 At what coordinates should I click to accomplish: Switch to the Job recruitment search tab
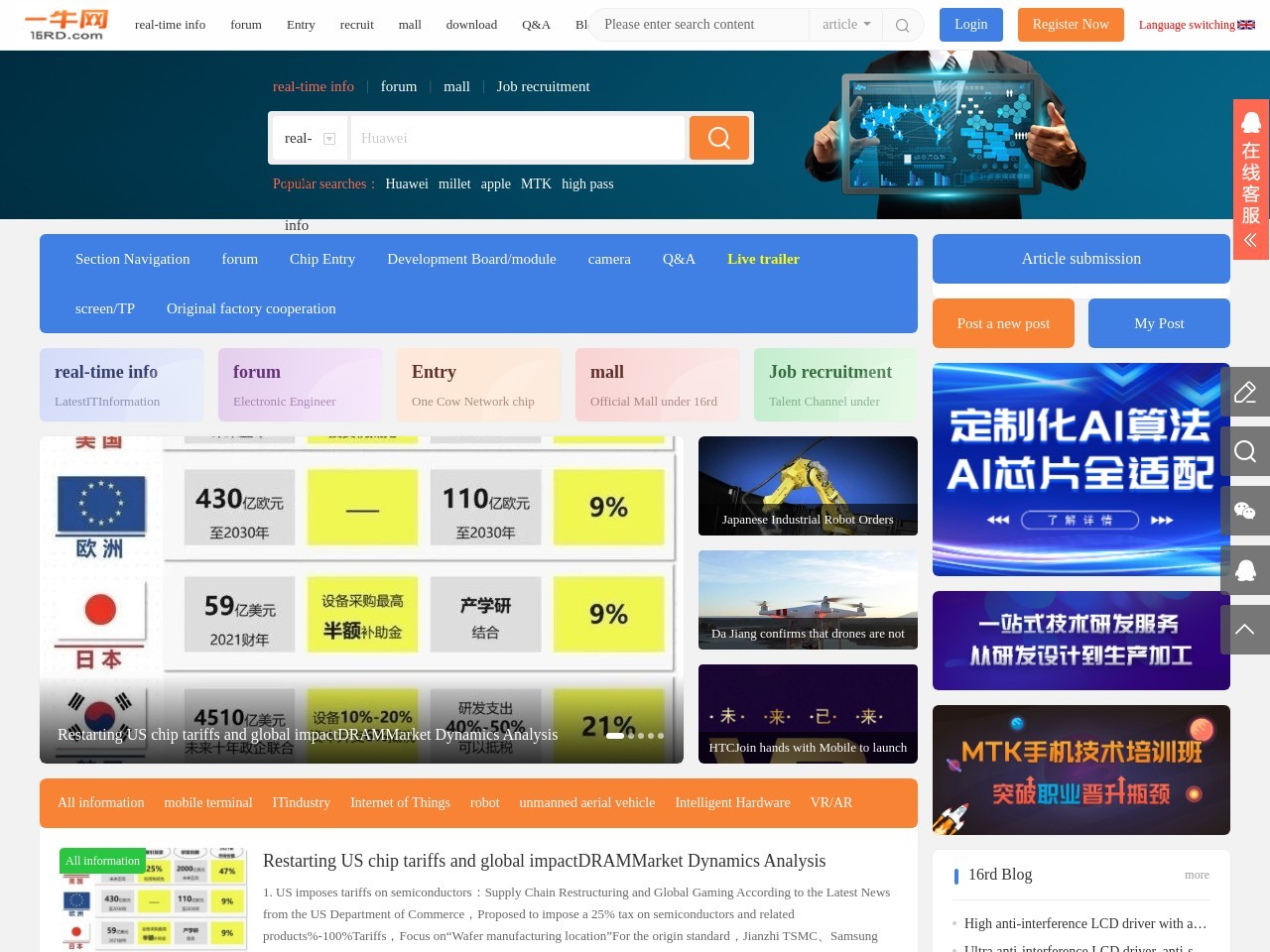tap(543, 86)
